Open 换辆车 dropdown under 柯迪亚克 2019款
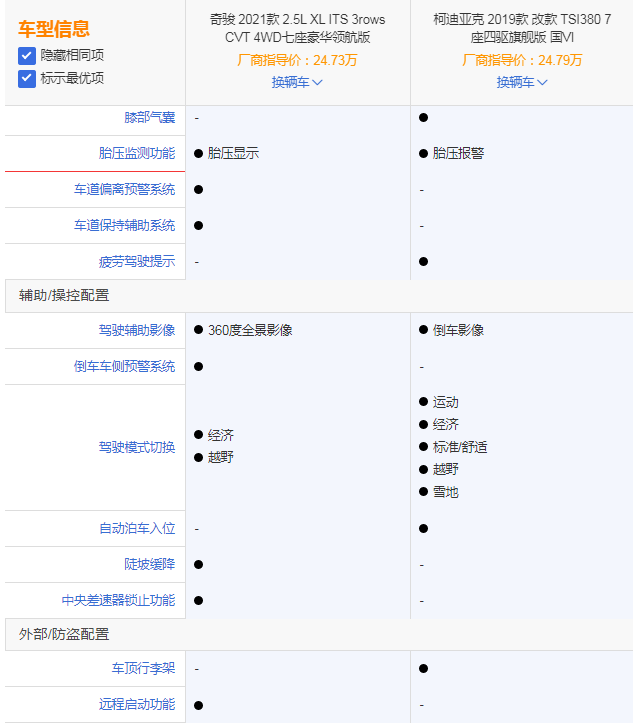The width and height of the screenshot is (633, 723). click(522, 82)
